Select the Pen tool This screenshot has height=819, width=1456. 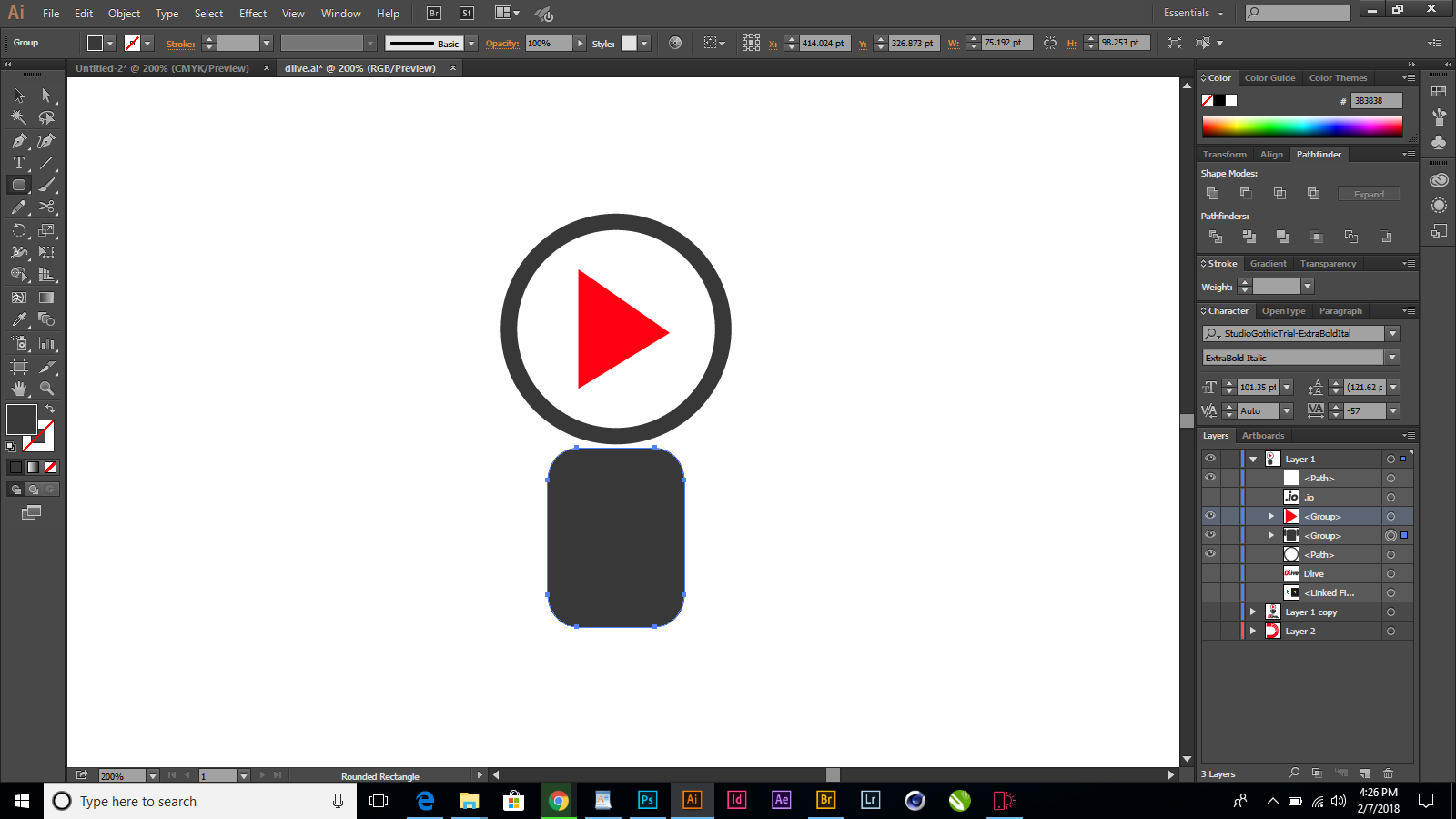(18, 140)
